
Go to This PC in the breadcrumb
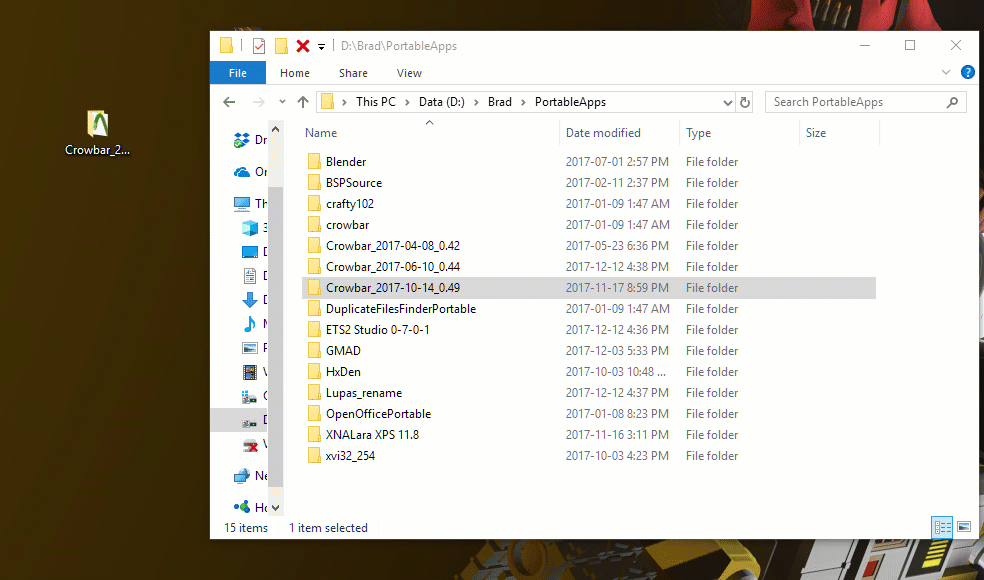376,102
